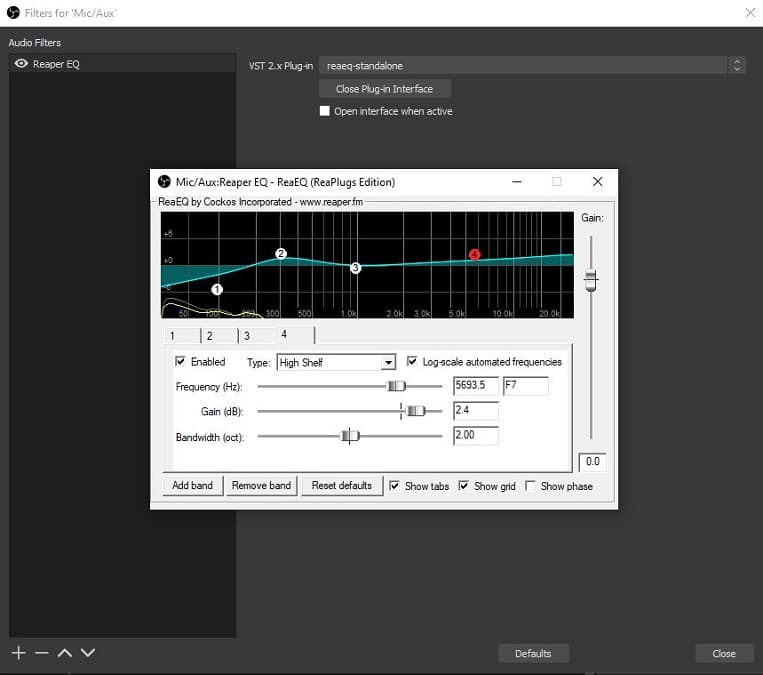Switch to band tab 1
This screenshot has height=675, width=763.
click(182, 336)
